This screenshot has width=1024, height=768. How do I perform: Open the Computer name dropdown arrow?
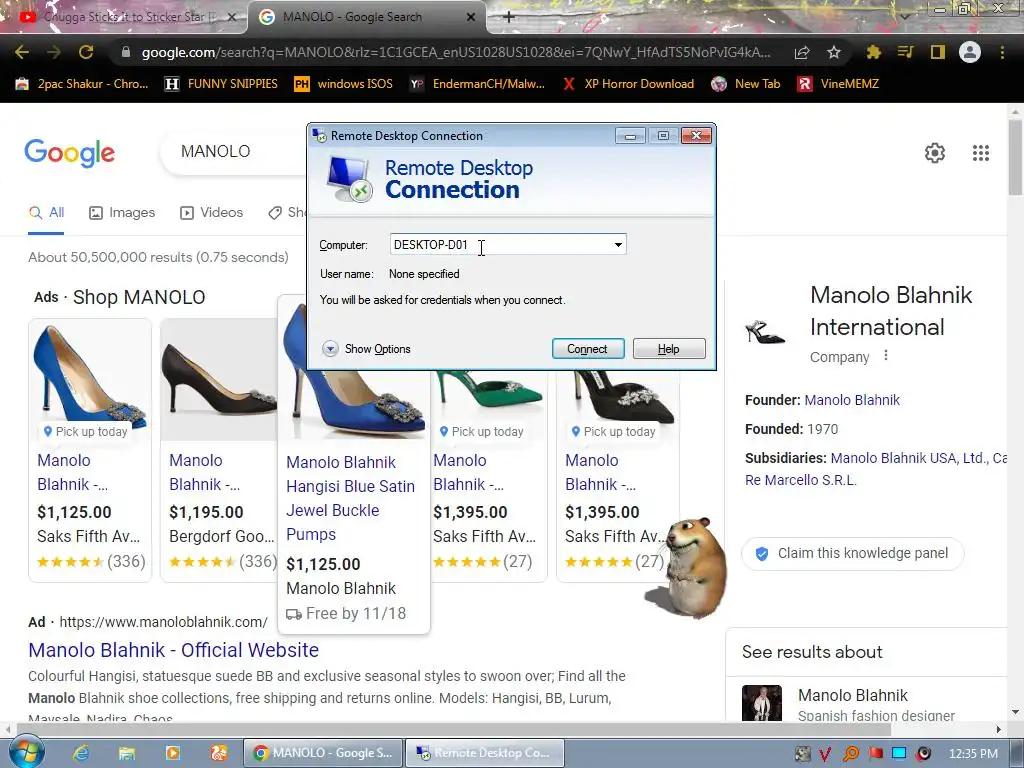pyautogui.click(x=618, y=245)
